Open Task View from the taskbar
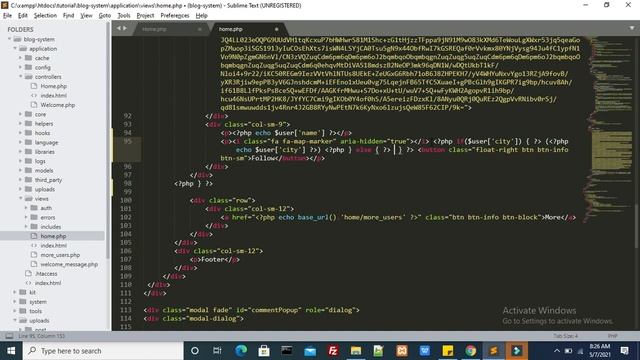 click(x=217, y=351)
